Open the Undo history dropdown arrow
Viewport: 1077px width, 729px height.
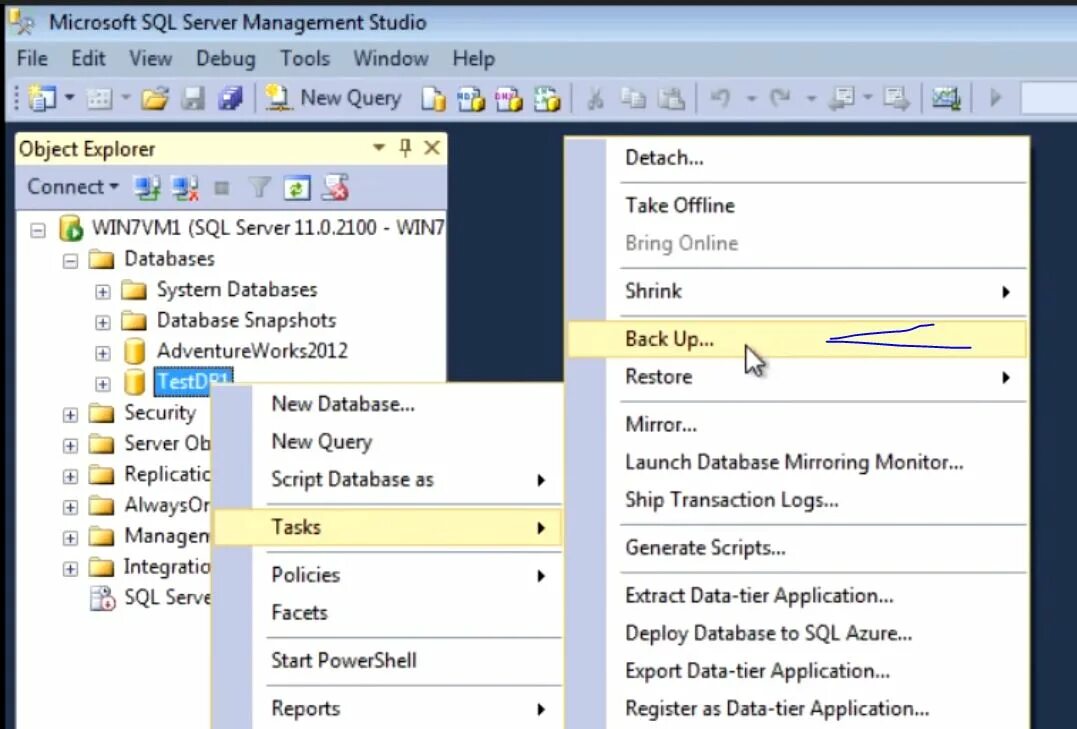point(751,99)
